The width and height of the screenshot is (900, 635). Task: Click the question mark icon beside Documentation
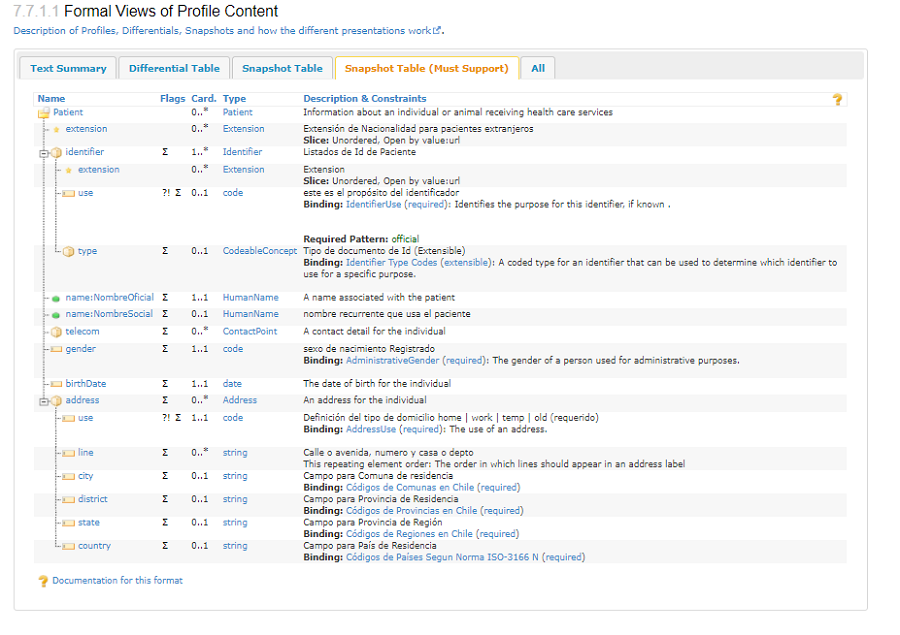(43, 581)
